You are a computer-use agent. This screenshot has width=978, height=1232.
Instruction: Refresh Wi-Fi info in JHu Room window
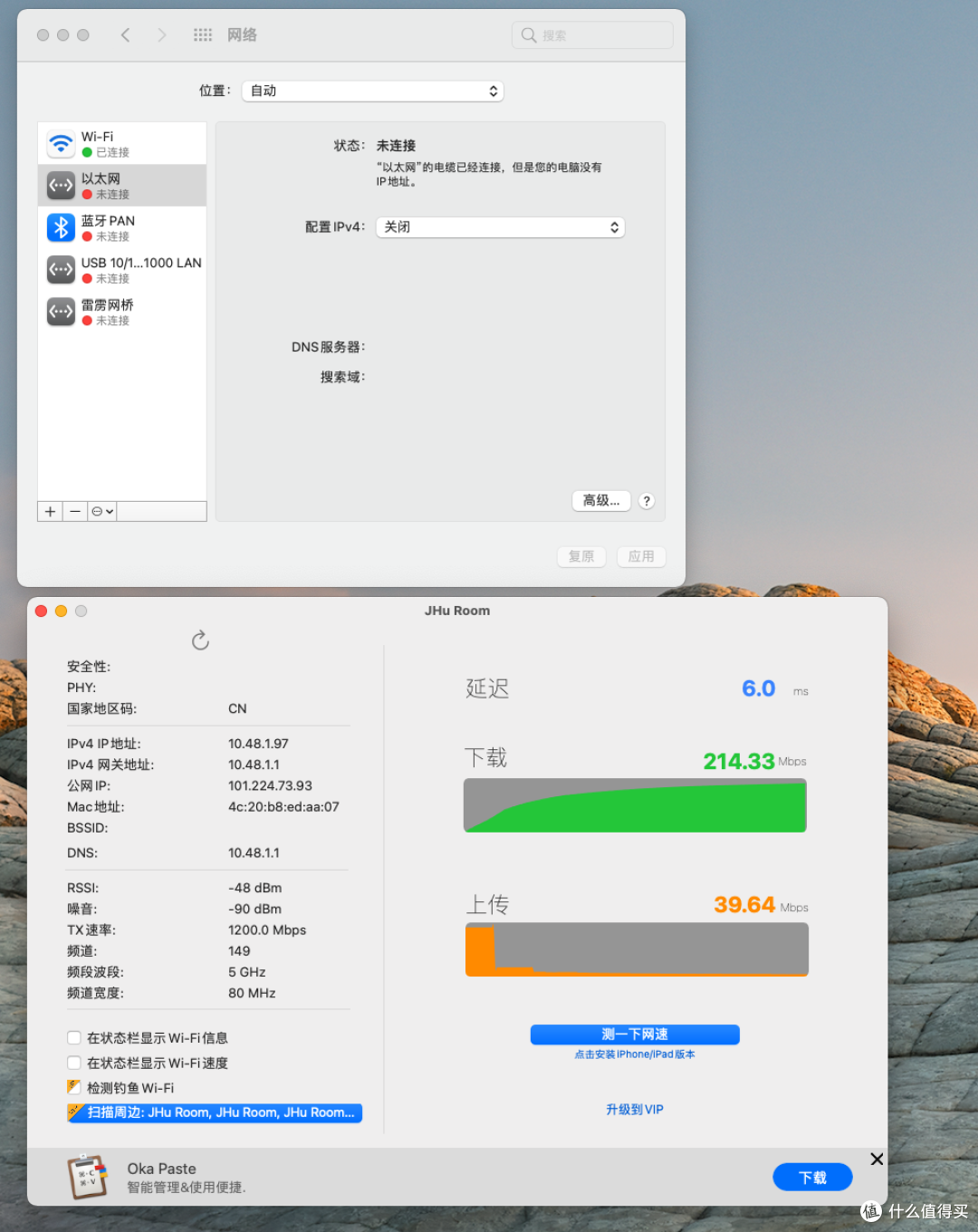tap(200, 640)
